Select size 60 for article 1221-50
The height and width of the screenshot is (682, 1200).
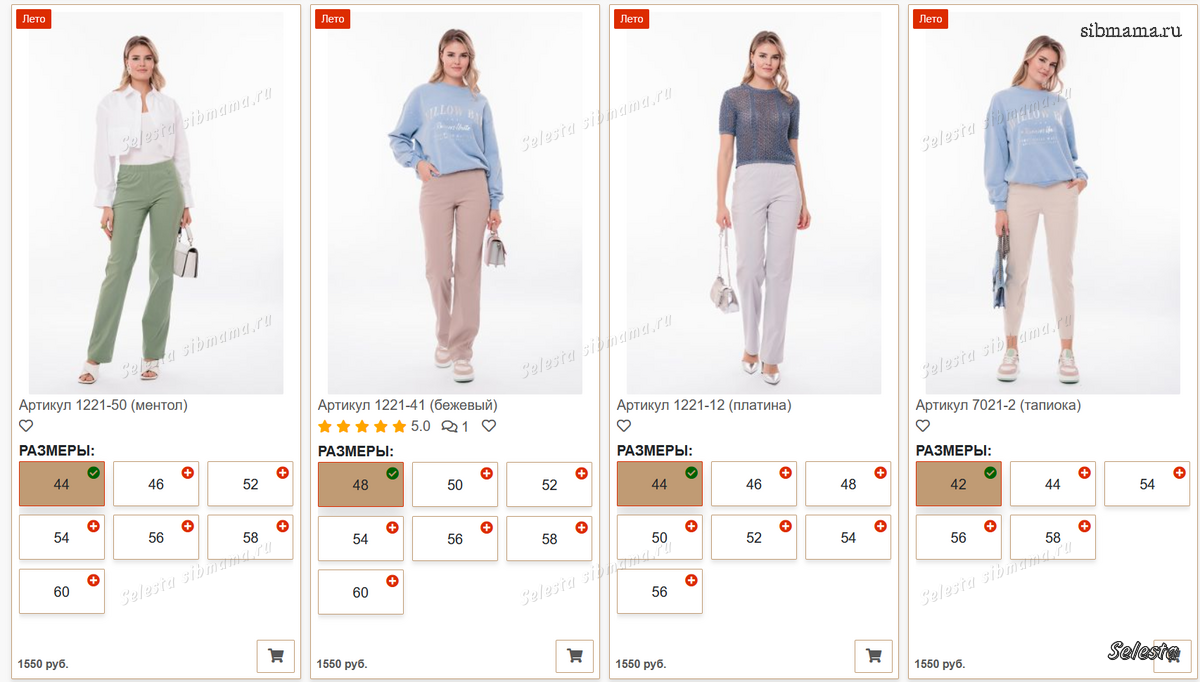click(x=62, y=591)
